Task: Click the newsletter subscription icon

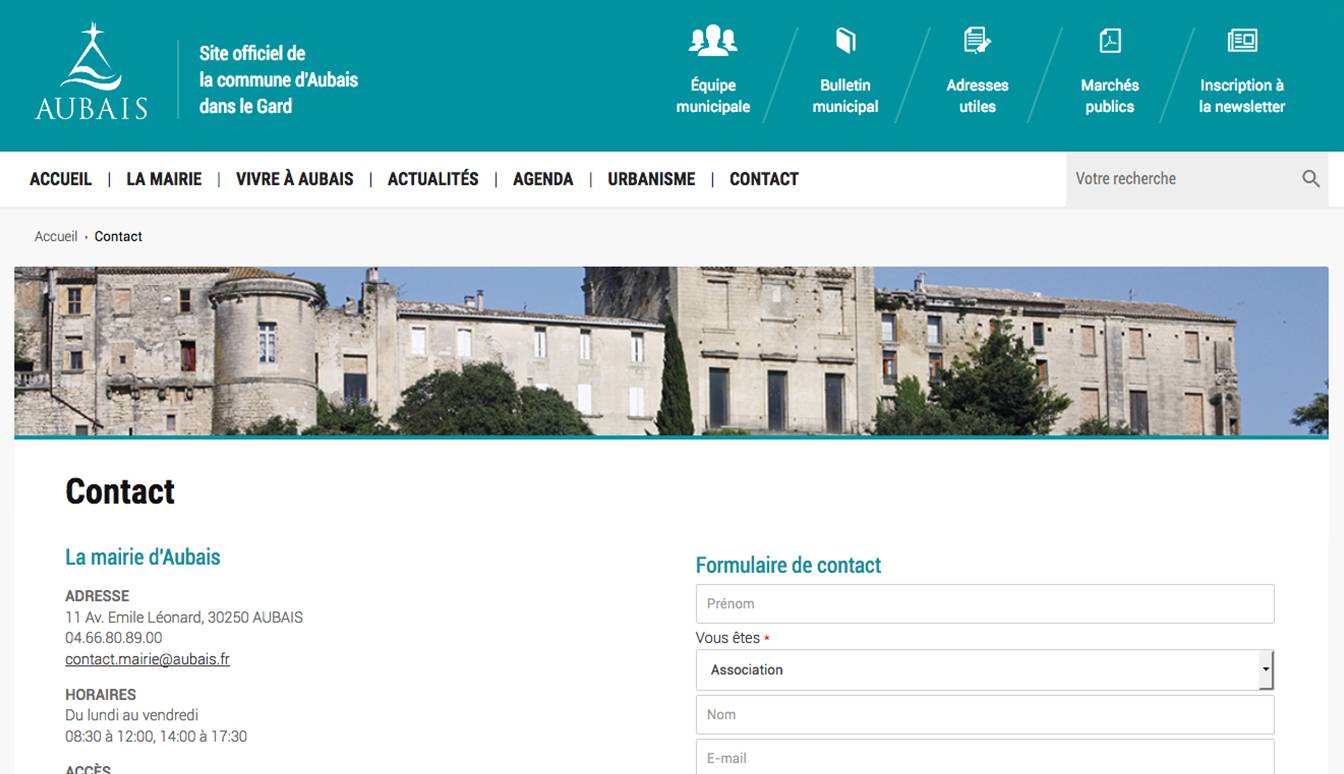Action: click(1242, 40)
